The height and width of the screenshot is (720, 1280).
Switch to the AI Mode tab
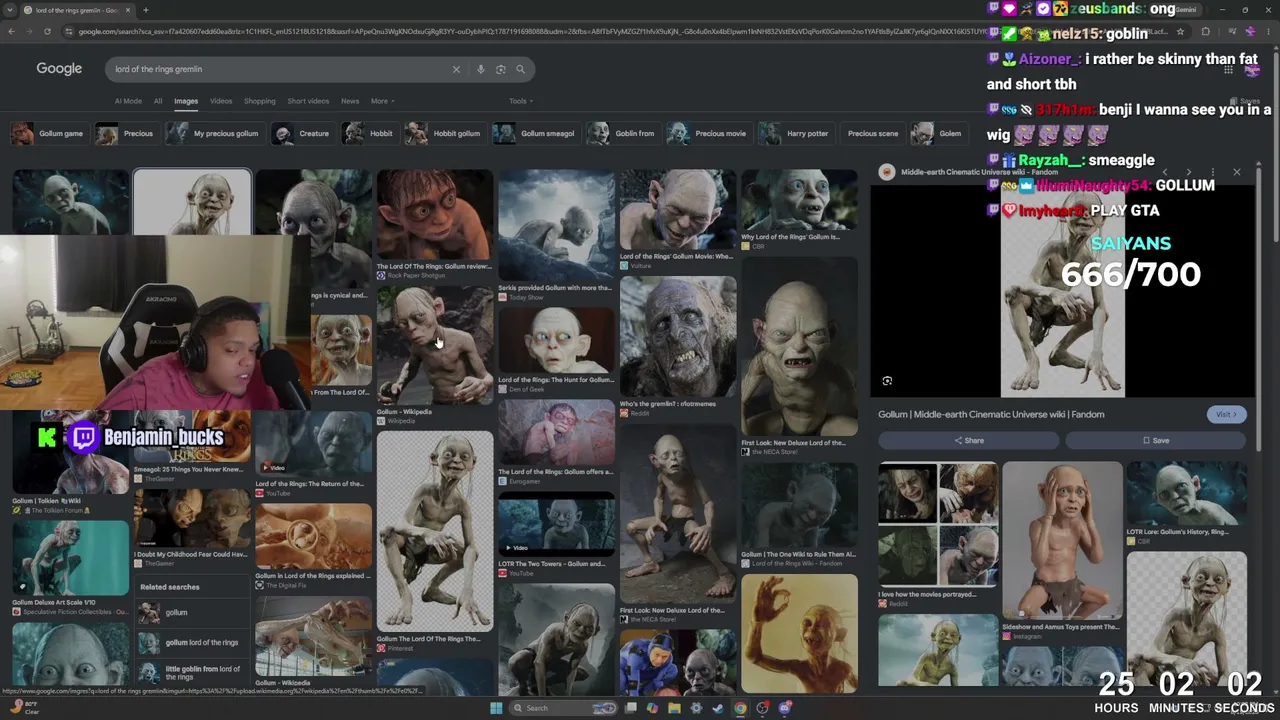click(x=128, y=101)
